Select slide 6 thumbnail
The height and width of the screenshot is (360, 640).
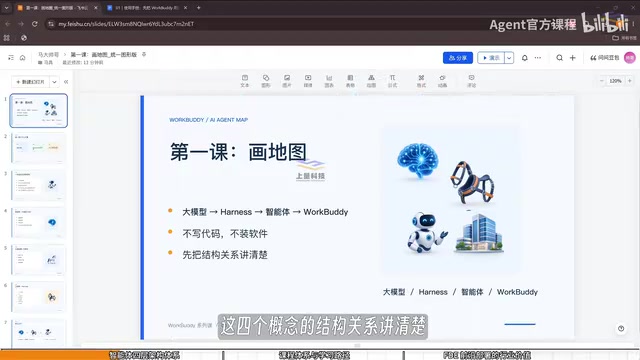click(39, 297)
